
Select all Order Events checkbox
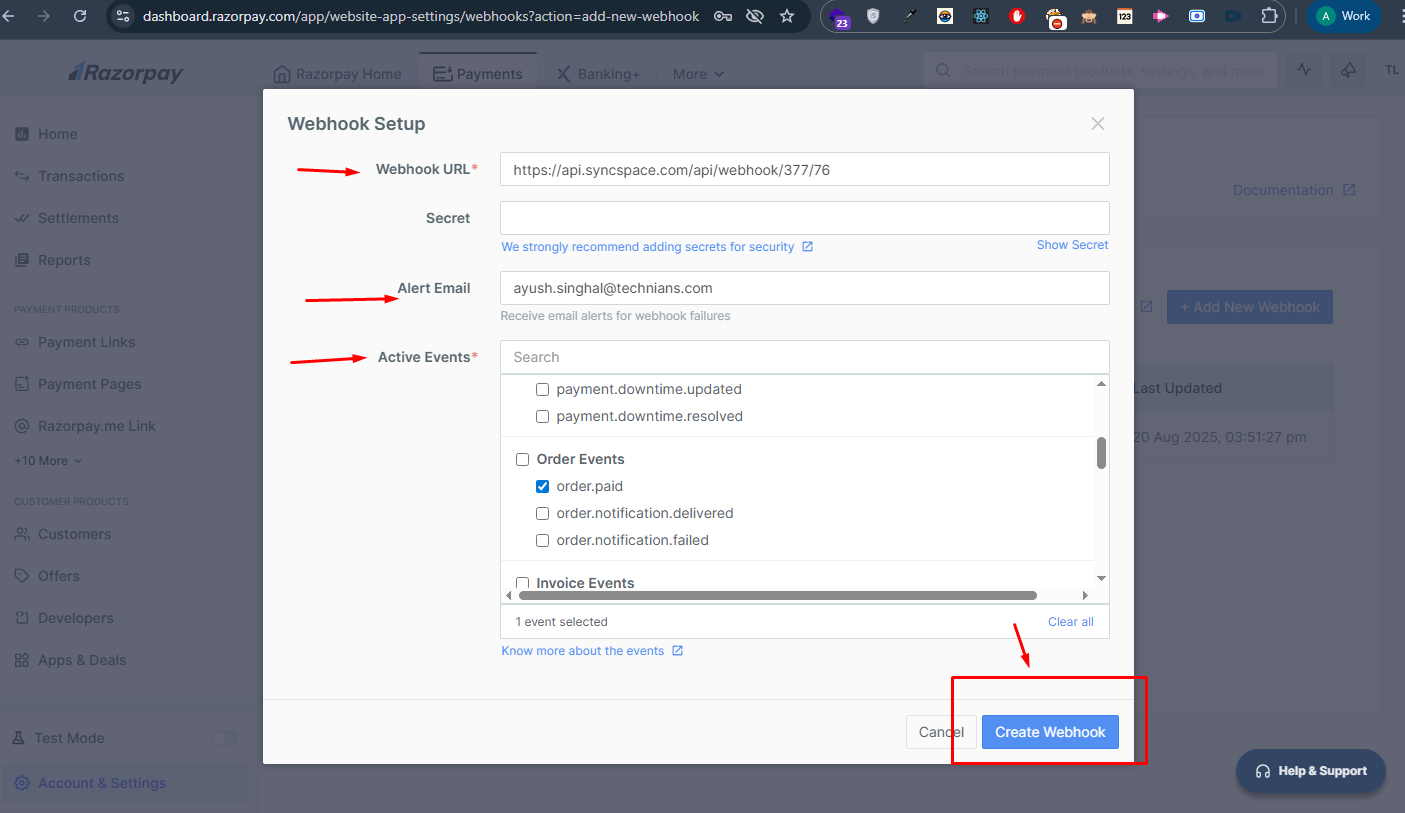tap(522, 460)
